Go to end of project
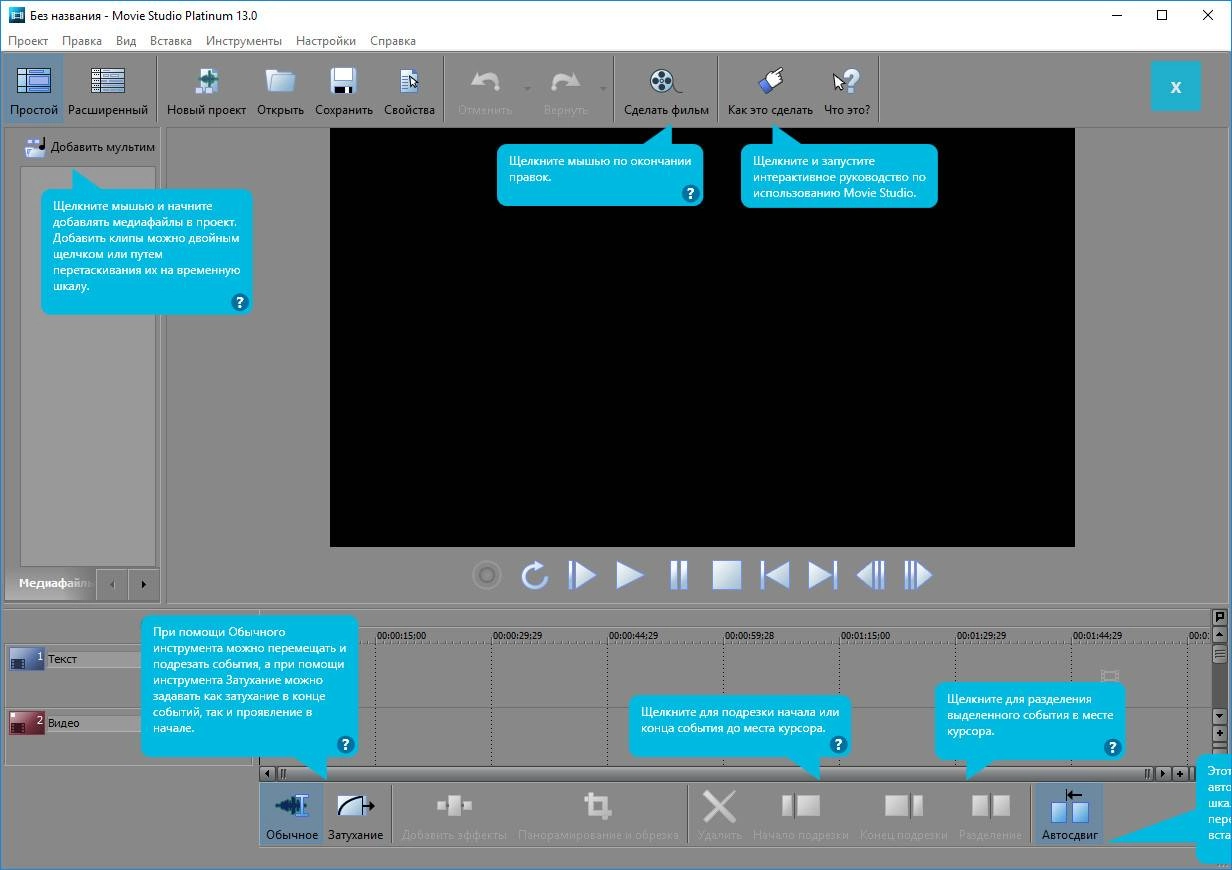 (x=822, y=575)
